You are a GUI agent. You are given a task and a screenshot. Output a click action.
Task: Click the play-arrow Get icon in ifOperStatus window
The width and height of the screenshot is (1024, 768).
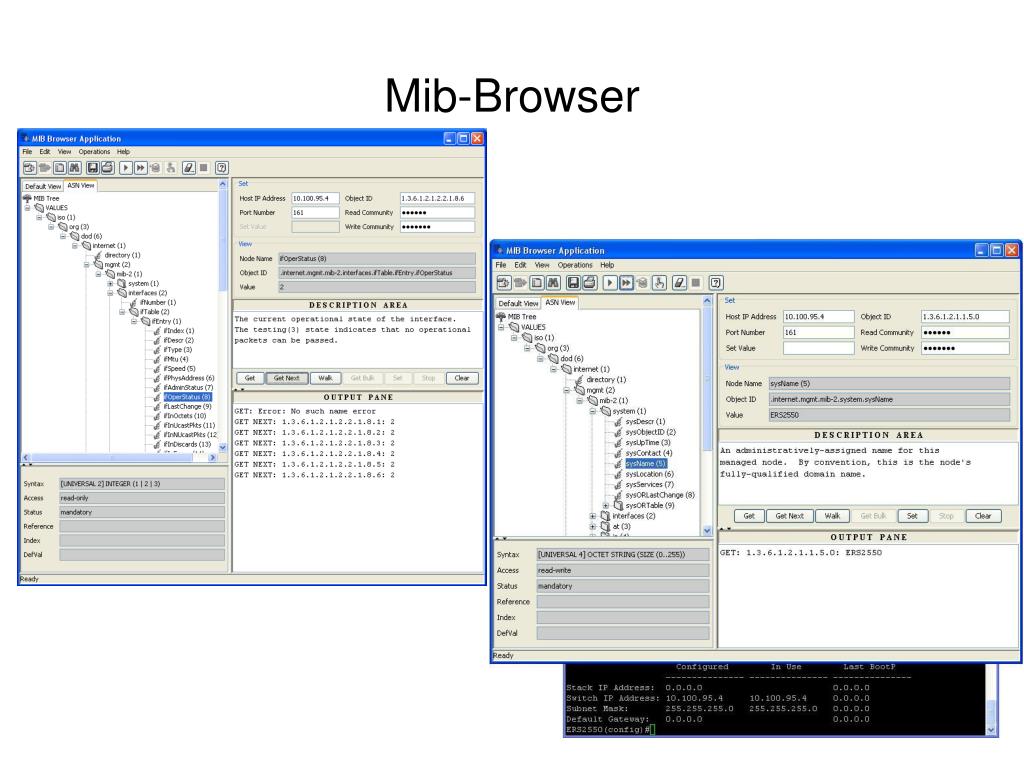click(125, 168)
